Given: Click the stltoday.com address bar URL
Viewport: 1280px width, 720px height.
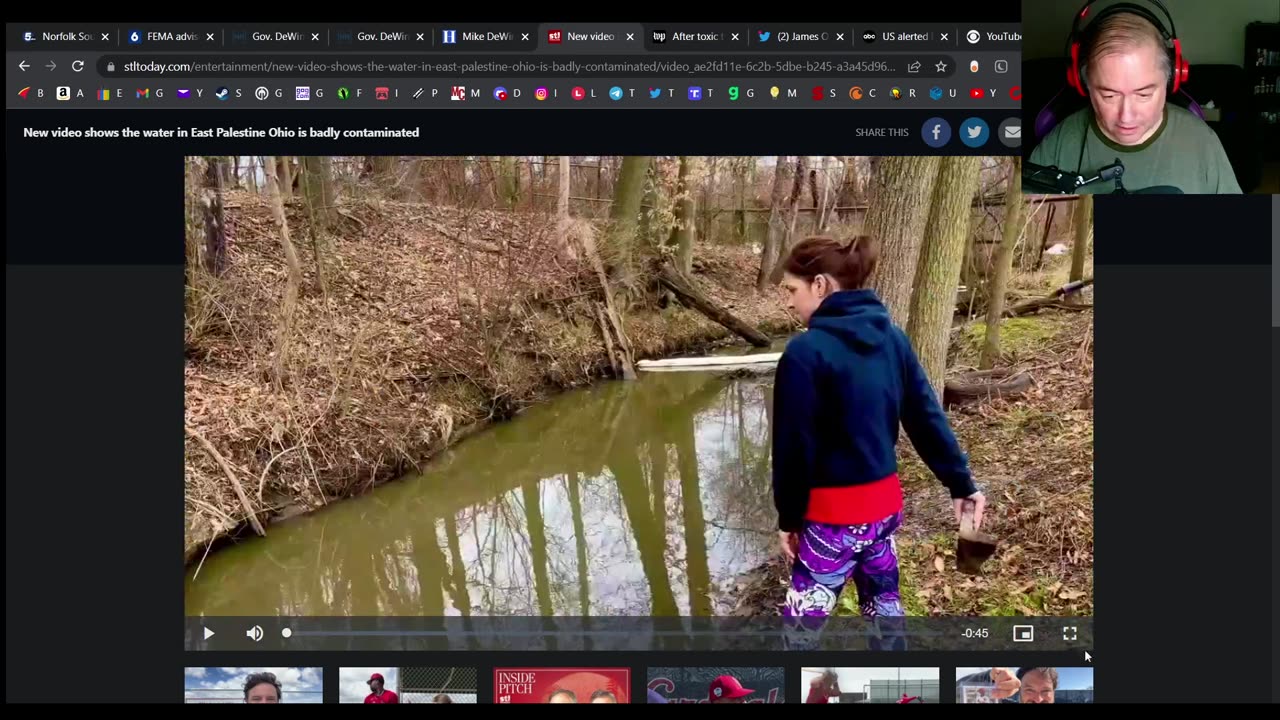Looking at the screenshot, I should 509,66.
